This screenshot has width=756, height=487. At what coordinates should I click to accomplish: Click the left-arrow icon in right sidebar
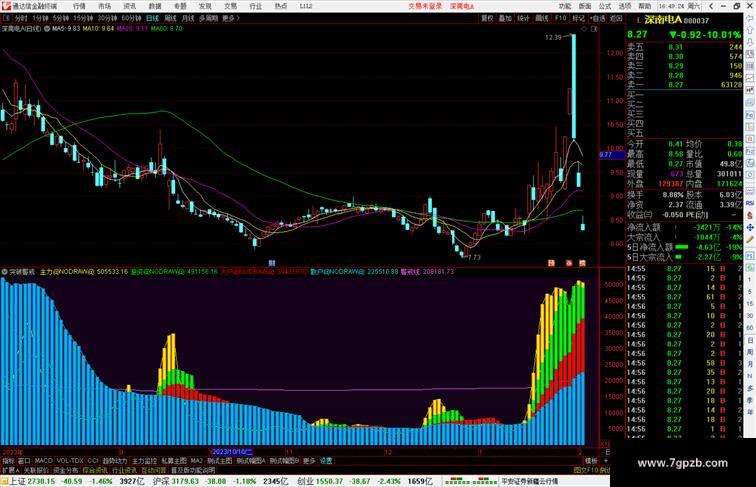750,18
